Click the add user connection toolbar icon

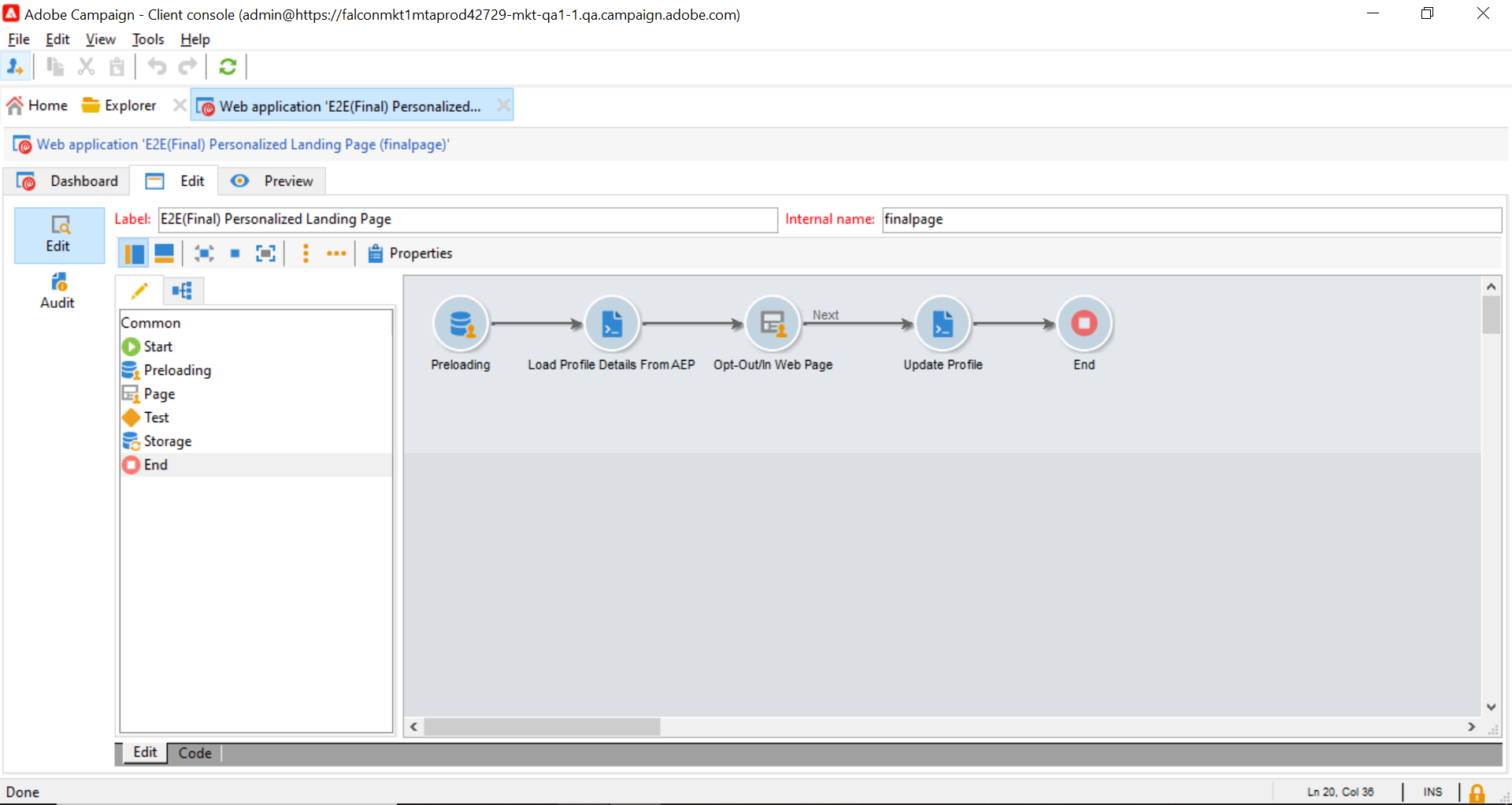pyautogui.click(x=15, y=67)
